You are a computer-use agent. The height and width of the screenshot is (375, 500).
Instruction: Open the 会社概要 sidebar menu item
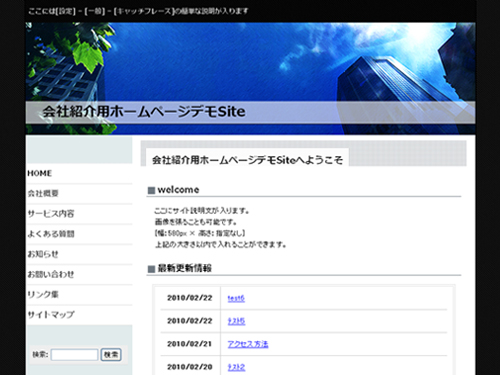coord(43,193)
